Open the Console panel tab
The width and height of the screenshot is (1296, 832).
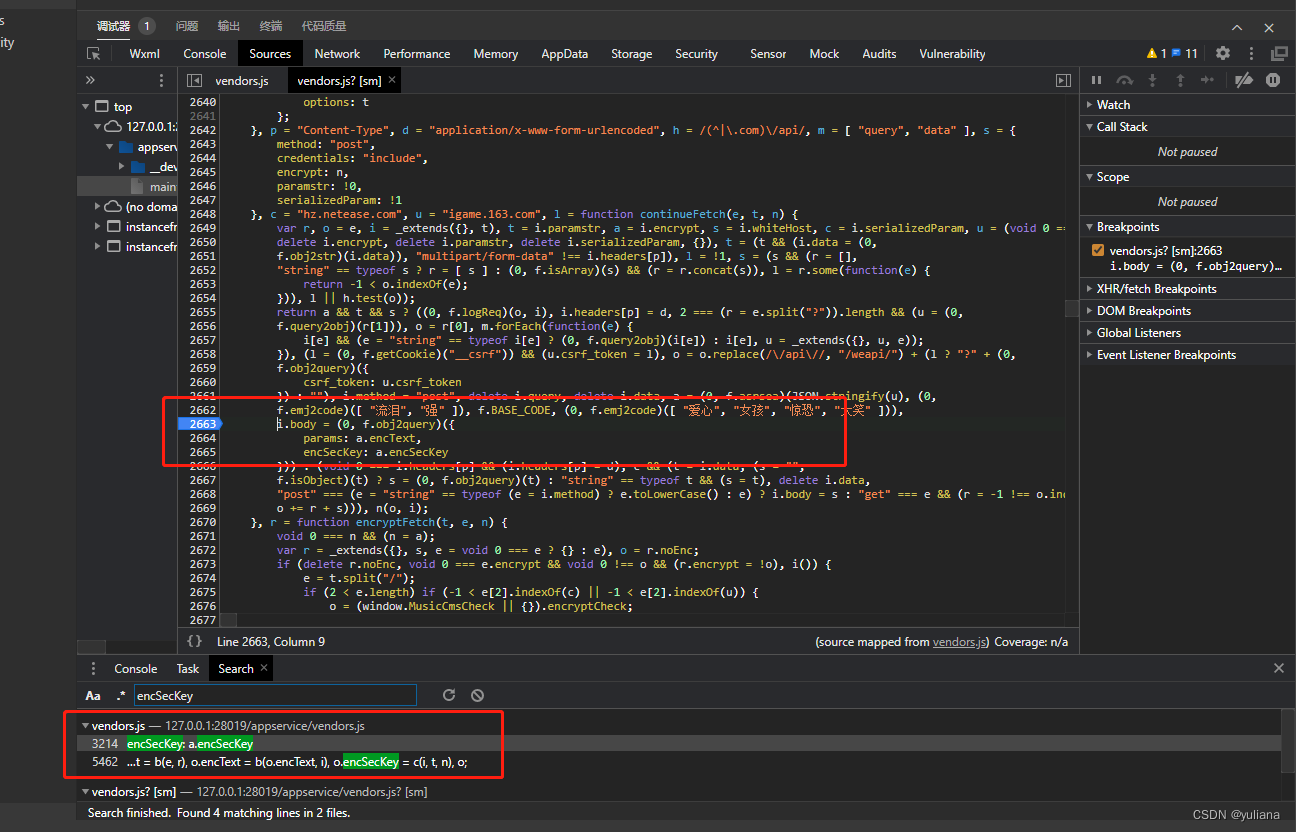(205, 54)
